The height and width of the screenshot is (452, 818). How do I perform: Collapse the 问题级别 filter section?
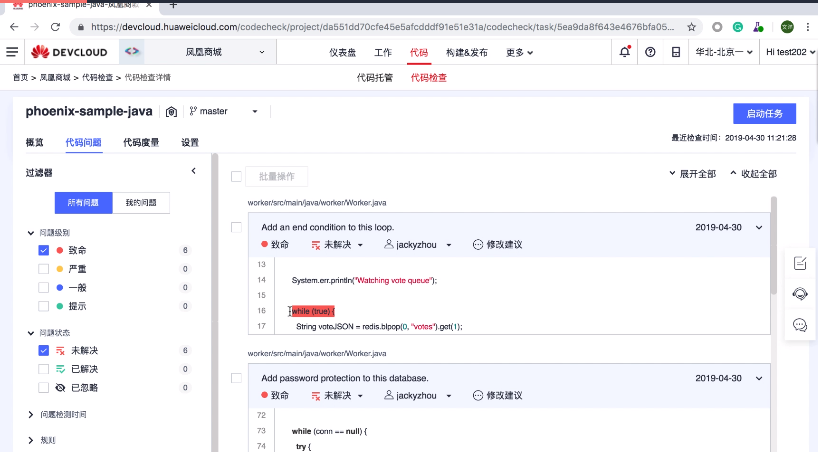31,233
